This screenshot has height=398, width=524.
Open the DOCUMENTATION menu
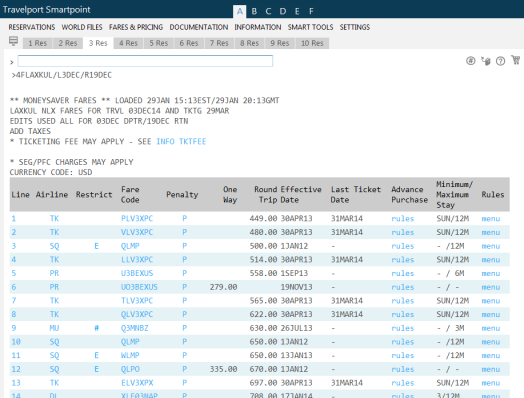(x=199, y=27)
